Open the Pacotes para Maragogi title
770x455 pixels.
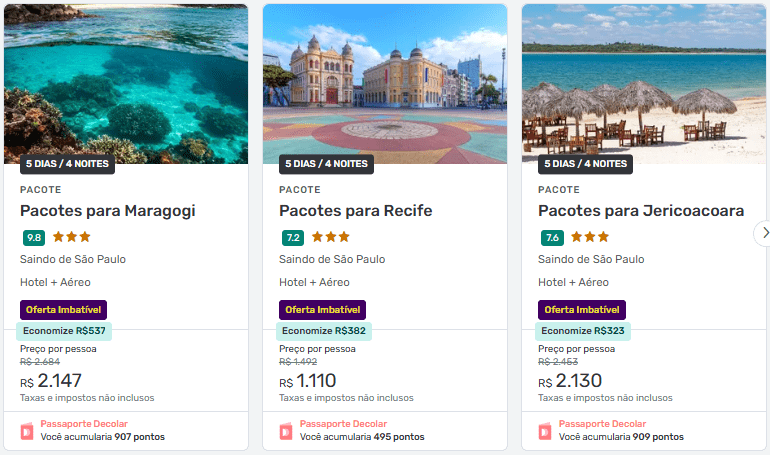107,211
